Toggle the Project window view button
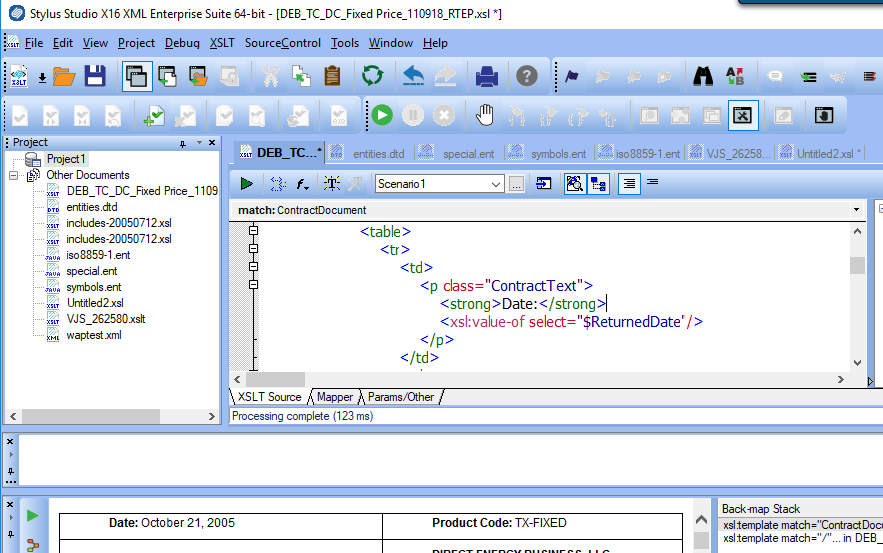The height and width of the screenshot is (553, 883). click(137, 77)
